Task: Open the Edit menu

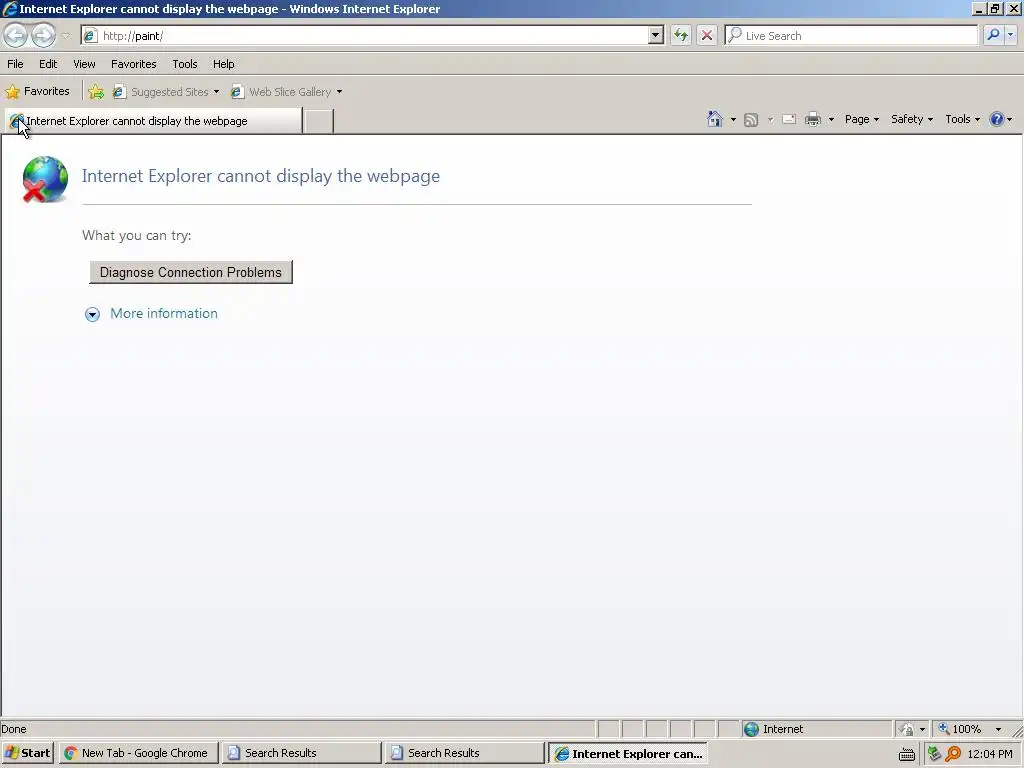Action: [48, 64]
